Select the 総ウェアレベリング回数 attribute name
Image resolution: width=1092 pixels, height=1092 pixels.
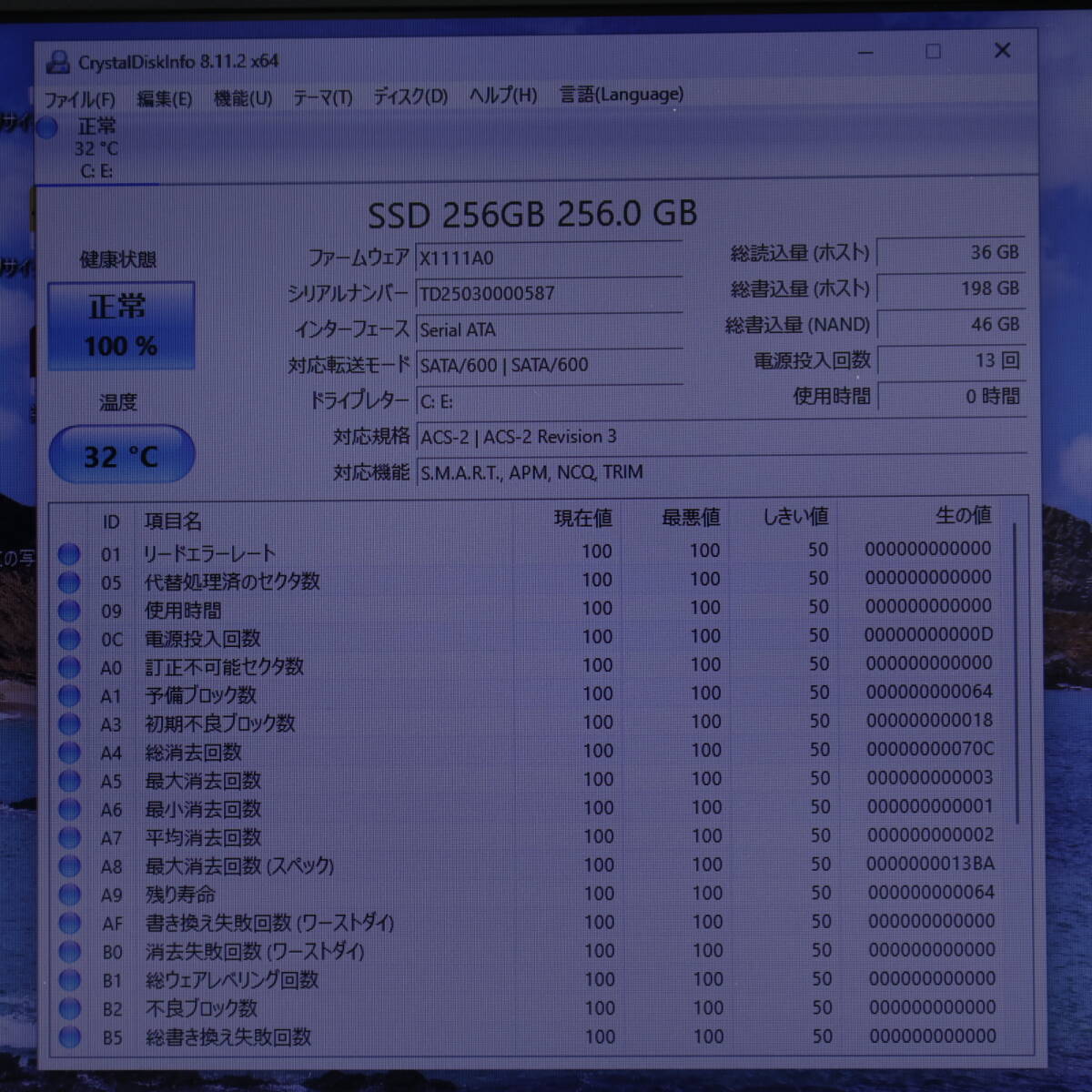coord(232,980)
